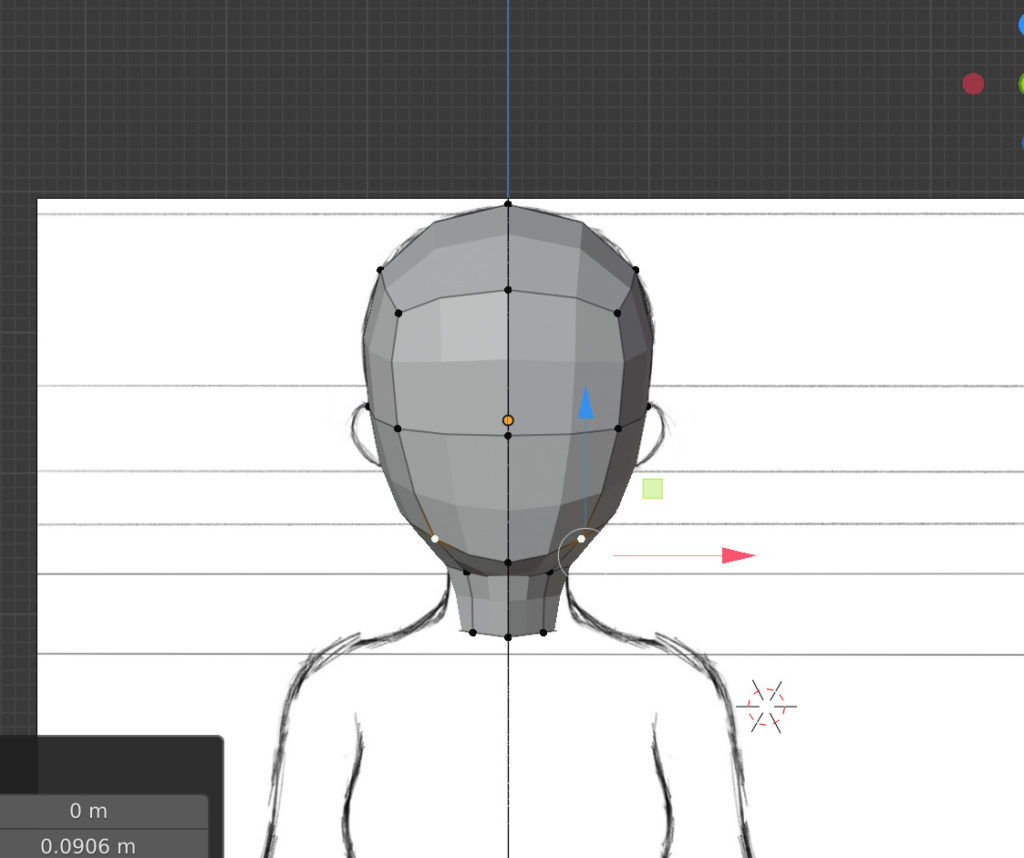Click the 3D cursor beside the right shoulder

(766, 706)
